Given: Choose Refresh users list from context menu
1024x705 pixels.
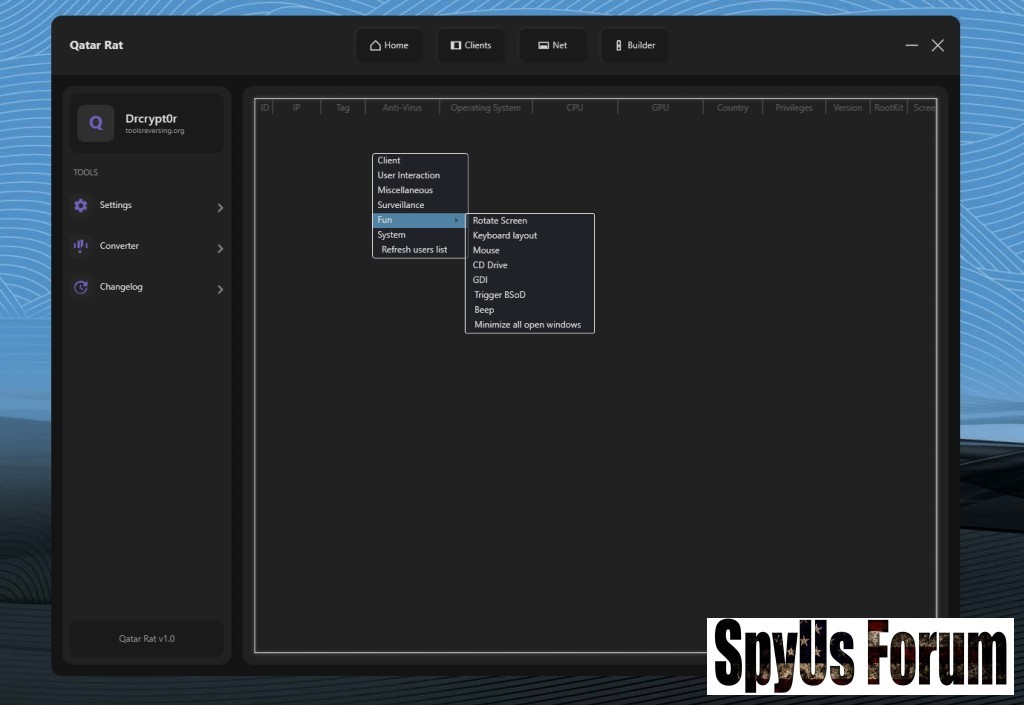Looking at the screenshot, I should (x=414, y=250).
